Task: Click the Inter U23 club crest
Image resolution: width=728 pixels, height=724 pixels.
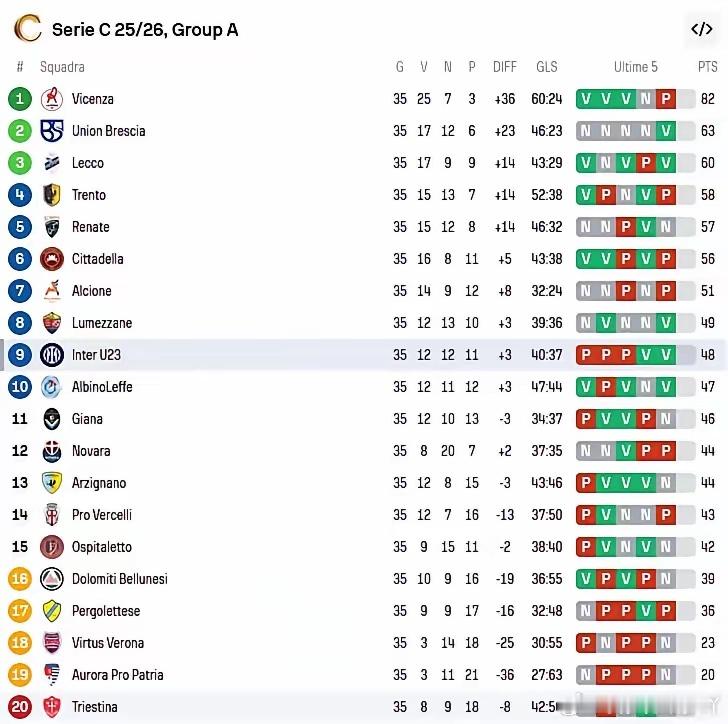Action: click(52, 355)
